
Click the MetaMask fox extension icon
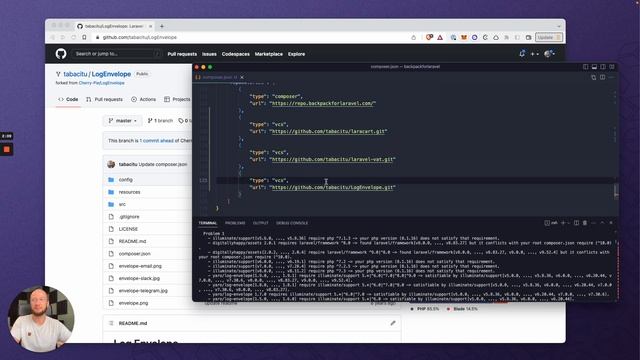click(x=464, y=37)
